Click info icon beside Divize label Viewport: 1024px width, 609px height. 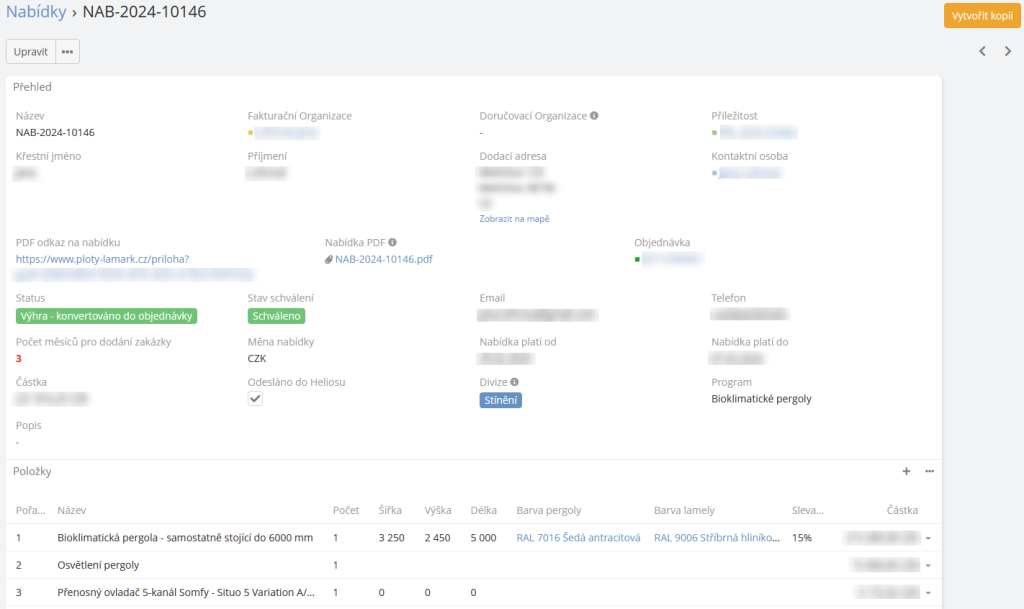(513, 382)
